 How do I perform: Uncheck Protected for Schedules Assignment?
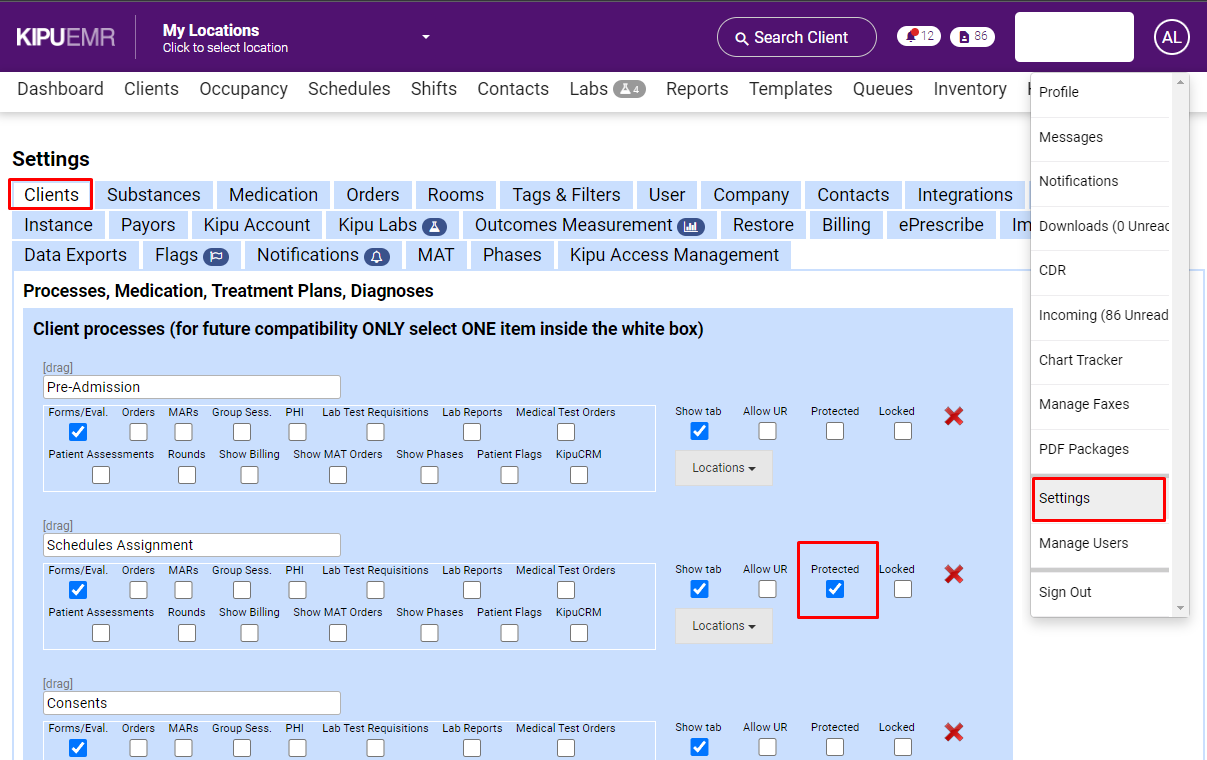[835, 589]
